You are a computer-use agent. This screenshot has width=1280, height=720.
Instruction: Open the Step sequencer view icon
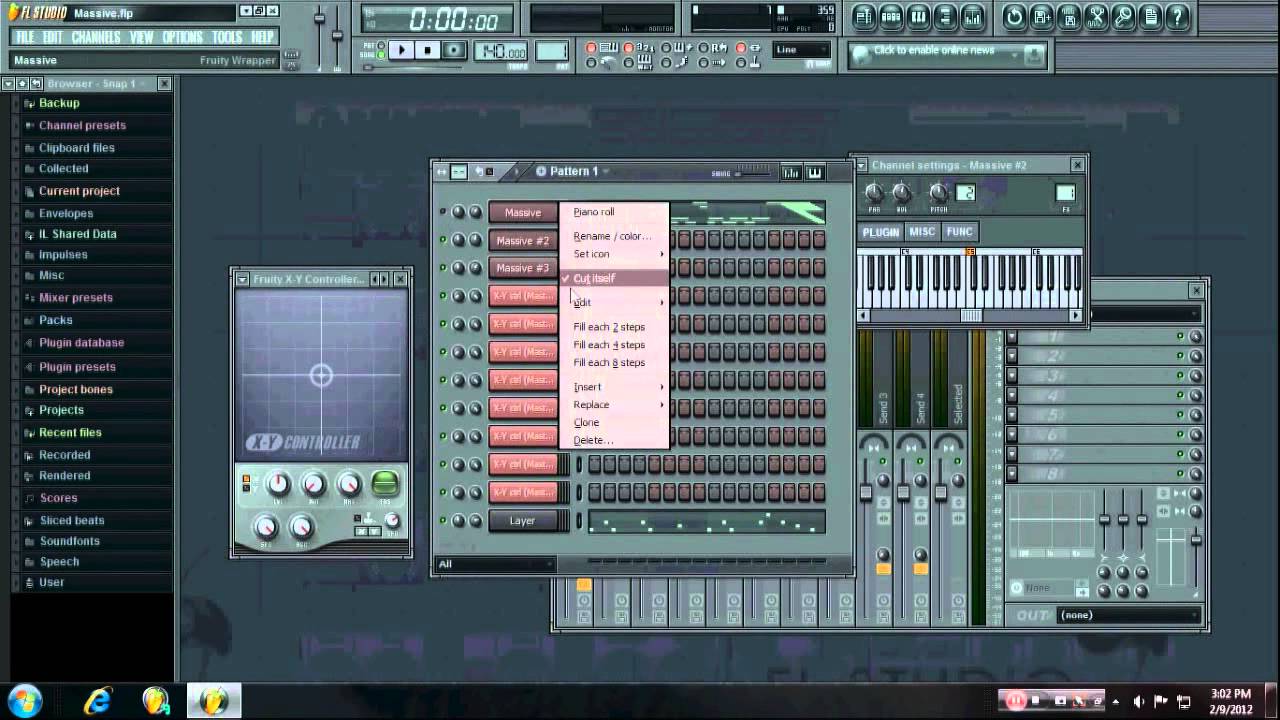coord(891,17)
